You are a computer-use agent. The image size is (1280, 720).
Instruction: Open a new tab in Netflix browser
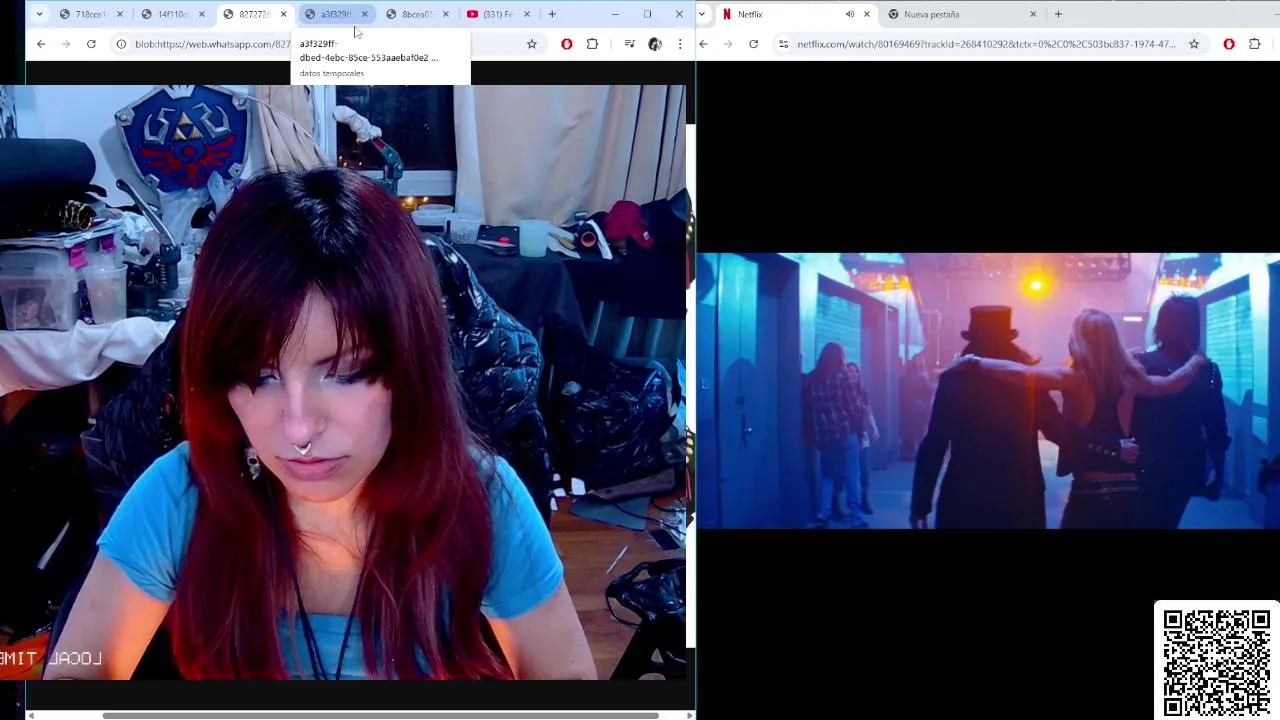tap(1058, 14)
